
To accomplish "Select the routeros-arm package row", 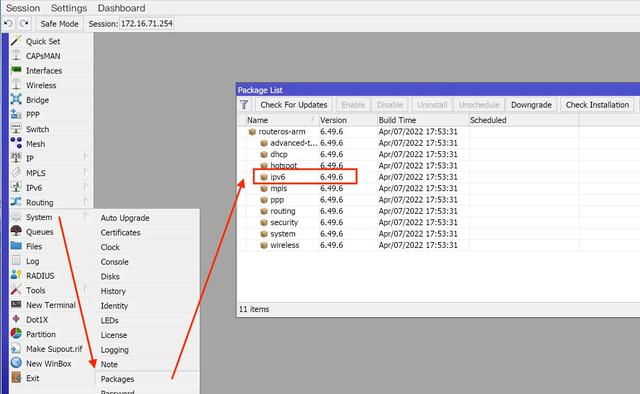I will point(438,131).
